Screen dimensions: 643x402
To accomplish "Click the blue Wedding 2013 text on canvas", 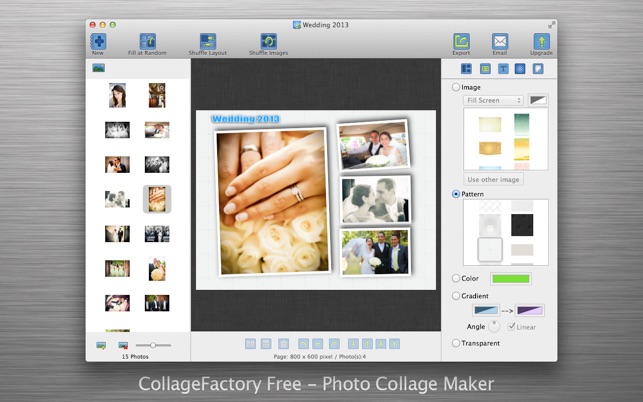I will [x=245, y=119].
